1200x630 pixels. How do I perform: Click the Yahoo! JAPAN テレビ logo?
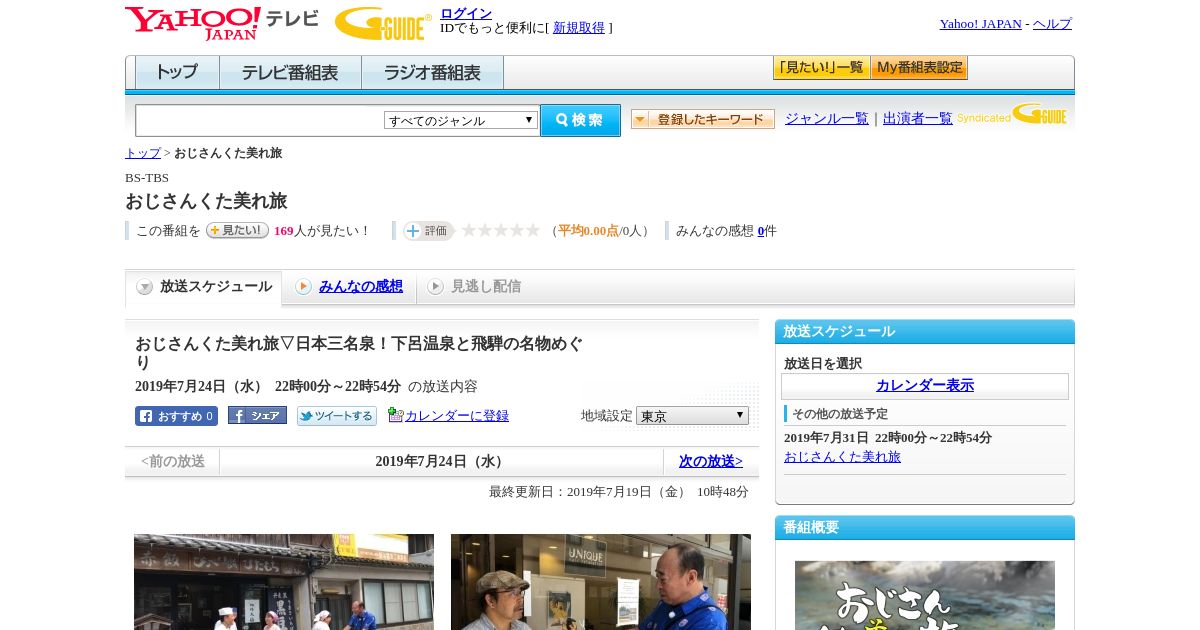coord(221,23)
